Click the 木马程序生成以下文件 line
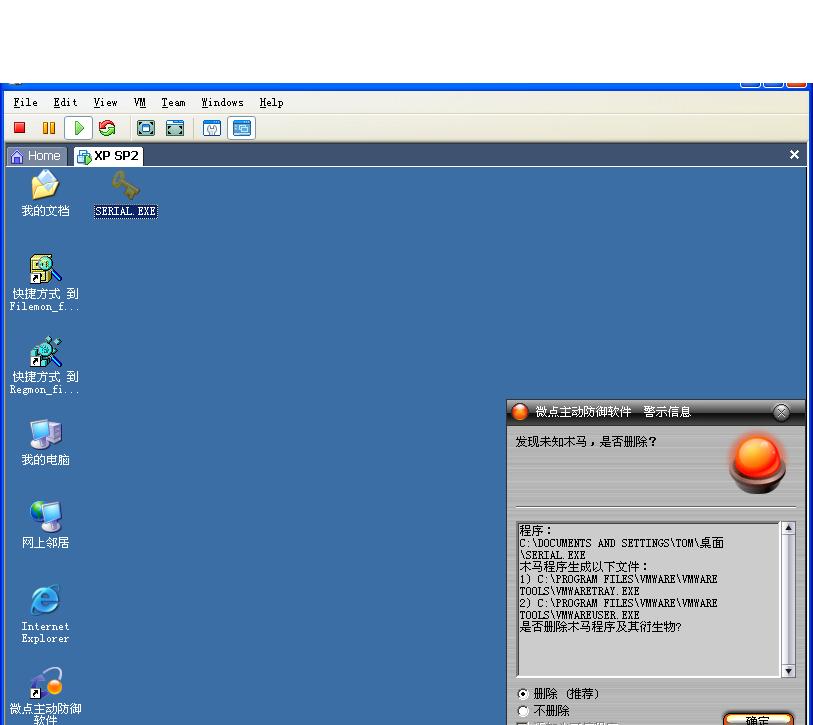 point(583,567)
